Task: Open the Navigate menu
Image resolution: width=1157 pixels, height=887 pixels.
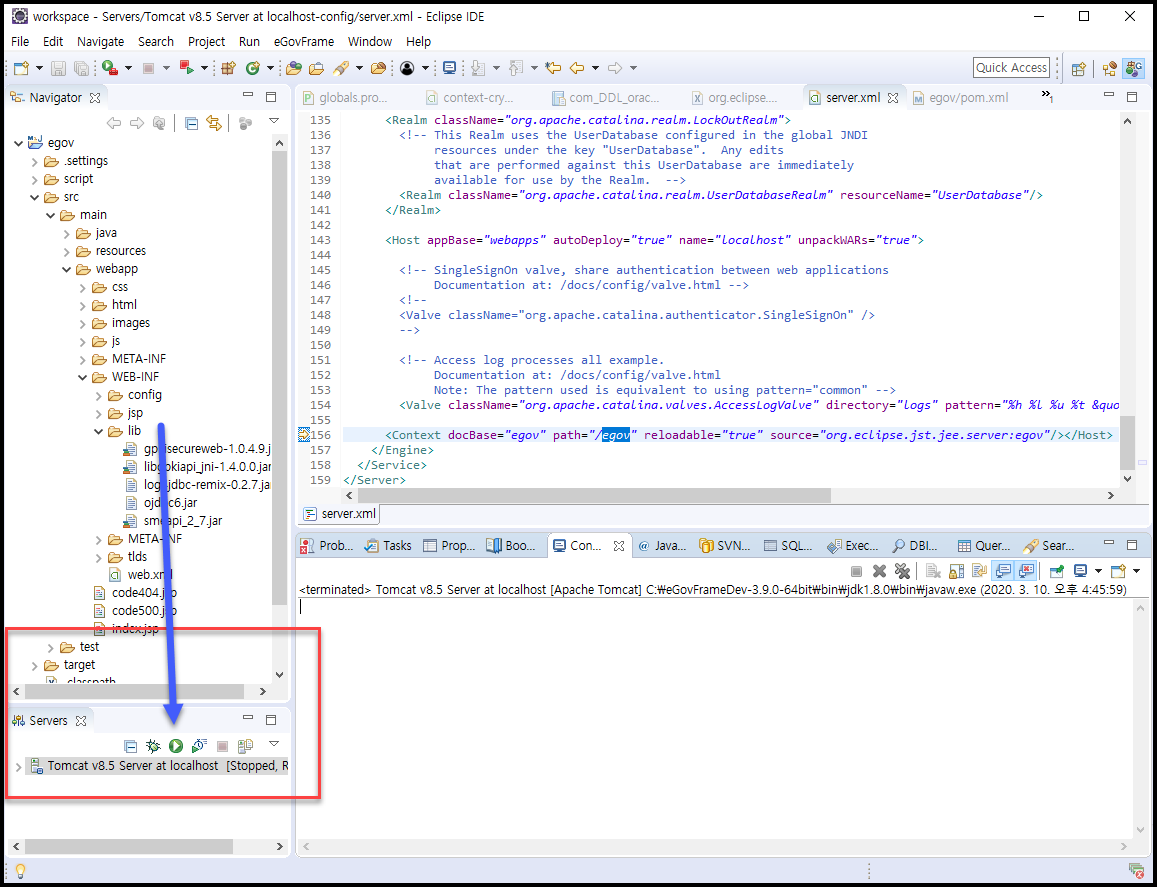Action: pos(100,41)
